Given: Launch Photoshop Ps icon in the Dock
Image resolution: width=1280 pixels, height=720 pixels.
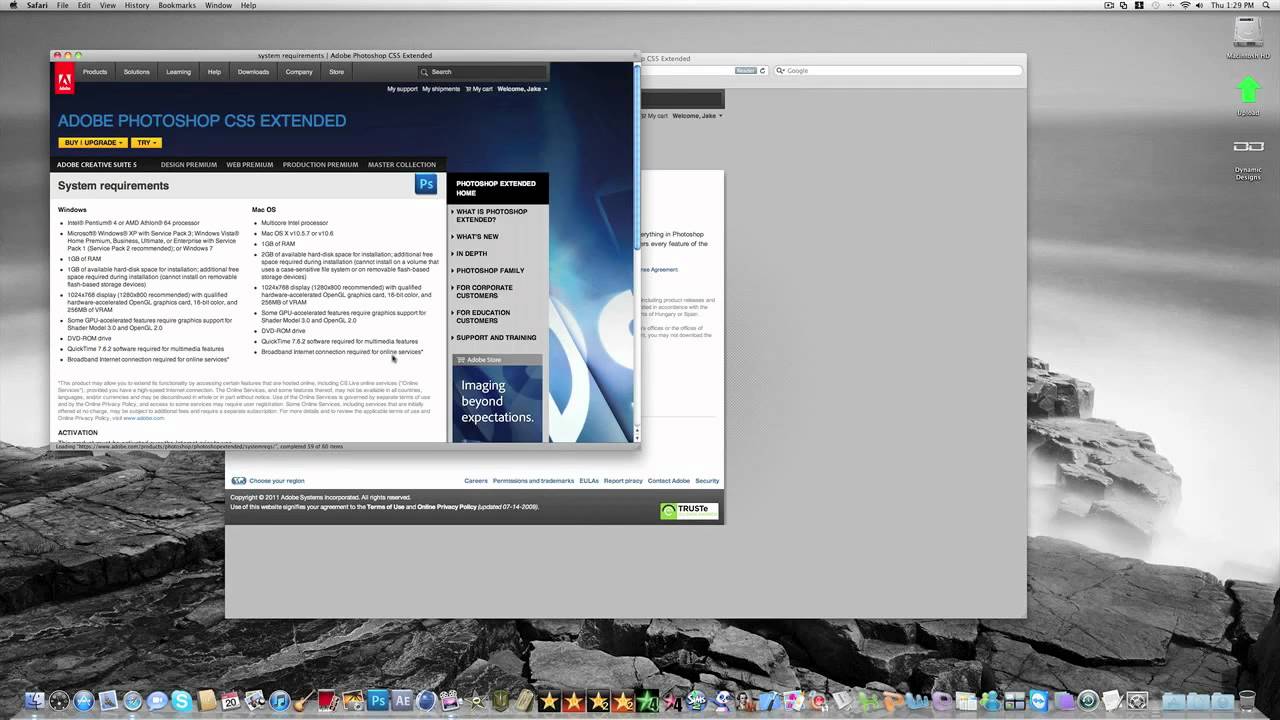Looking at the screenshot, I should pos(377,701).
